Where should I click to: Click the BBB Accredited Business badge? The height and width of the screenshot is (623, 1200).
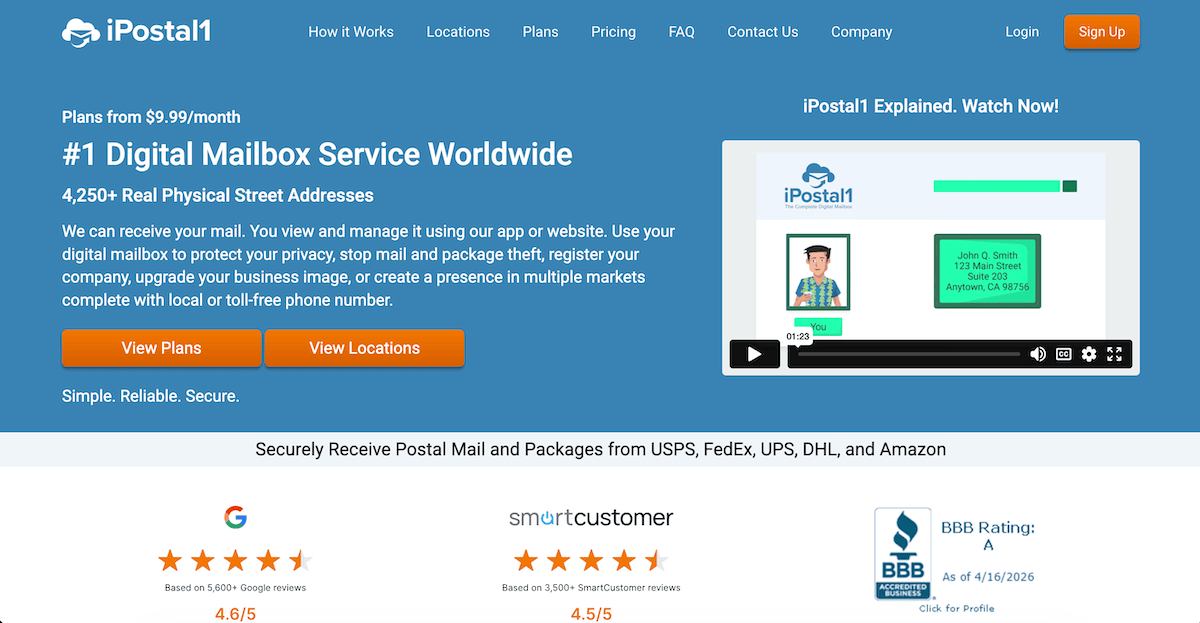[x=903, y=553]
